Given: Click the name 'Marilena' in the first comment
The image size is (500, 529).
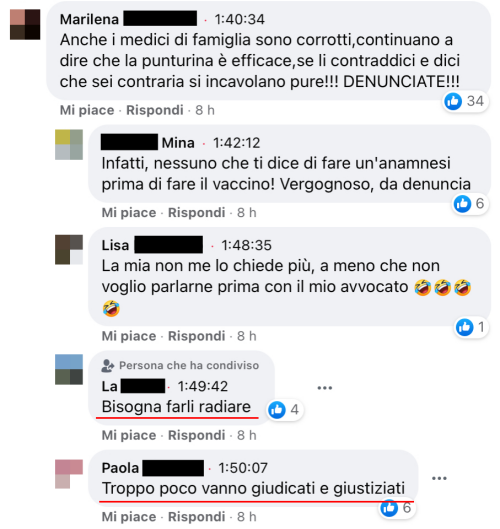Looking at the screenshot, I should point(89,20).
